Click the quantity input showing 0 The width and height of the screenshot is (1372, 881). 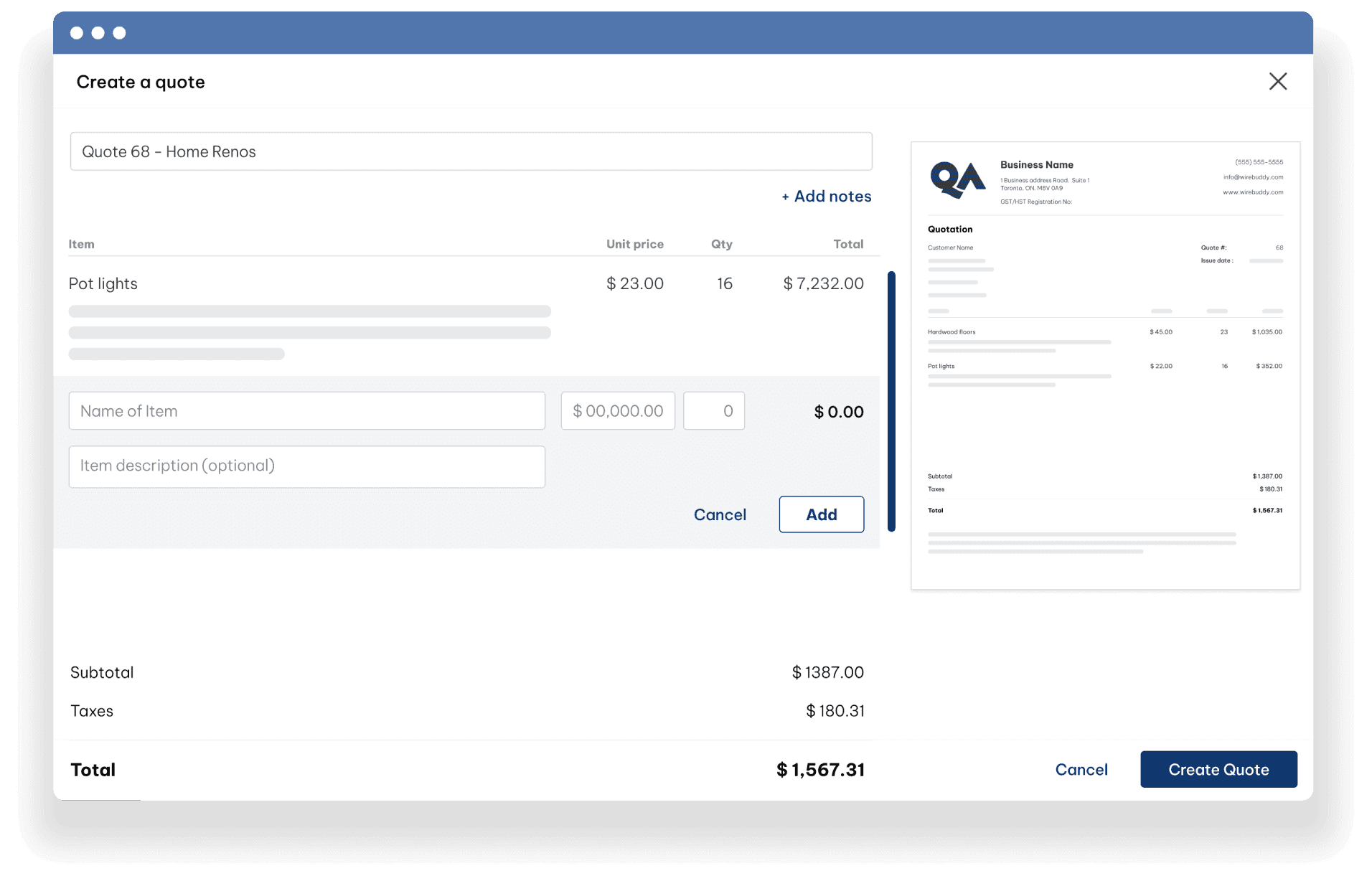tap(714, 411)
